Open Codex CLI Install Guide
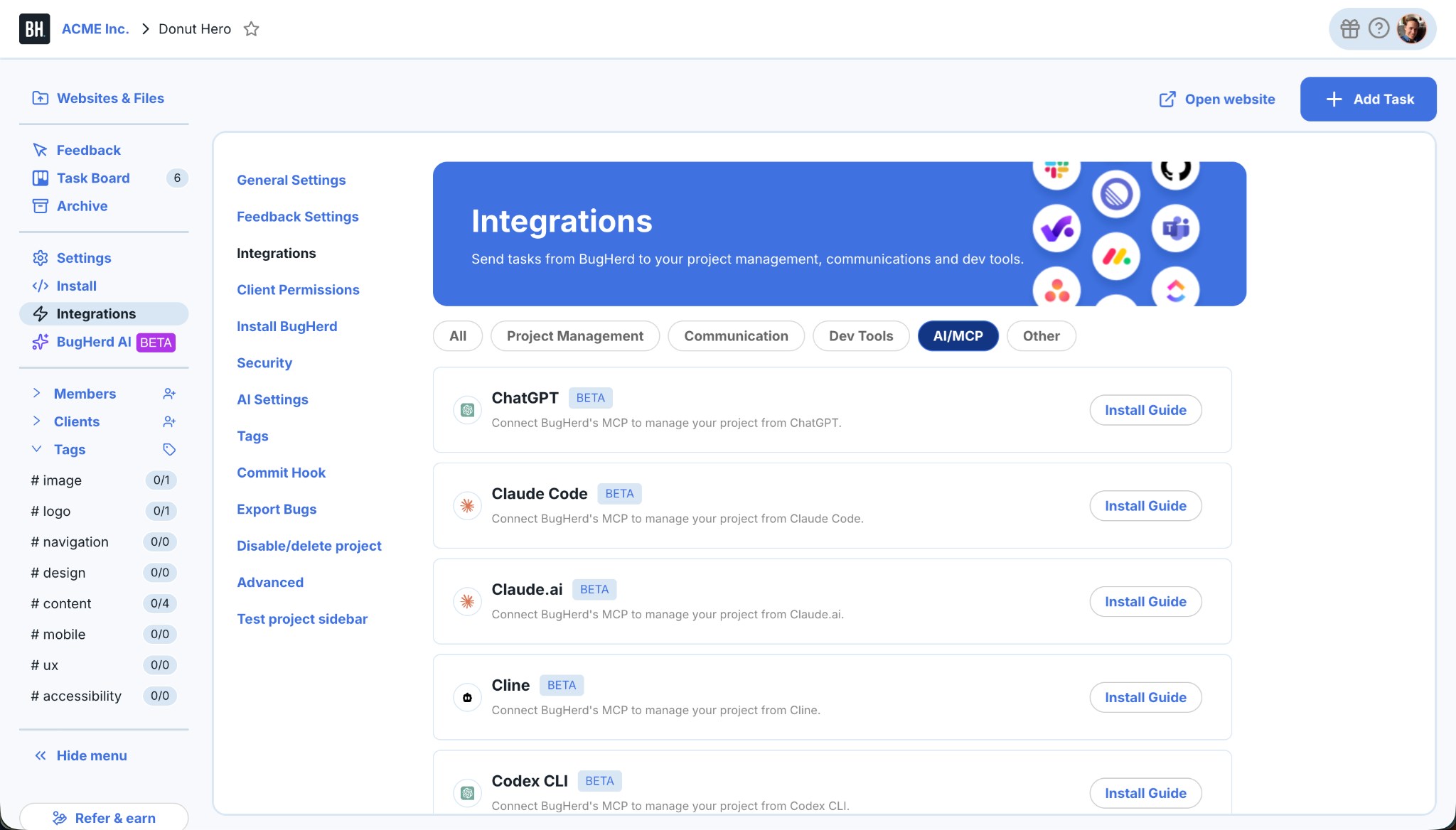Viewport: 1456px width, 830px height. pos(1145,793)
